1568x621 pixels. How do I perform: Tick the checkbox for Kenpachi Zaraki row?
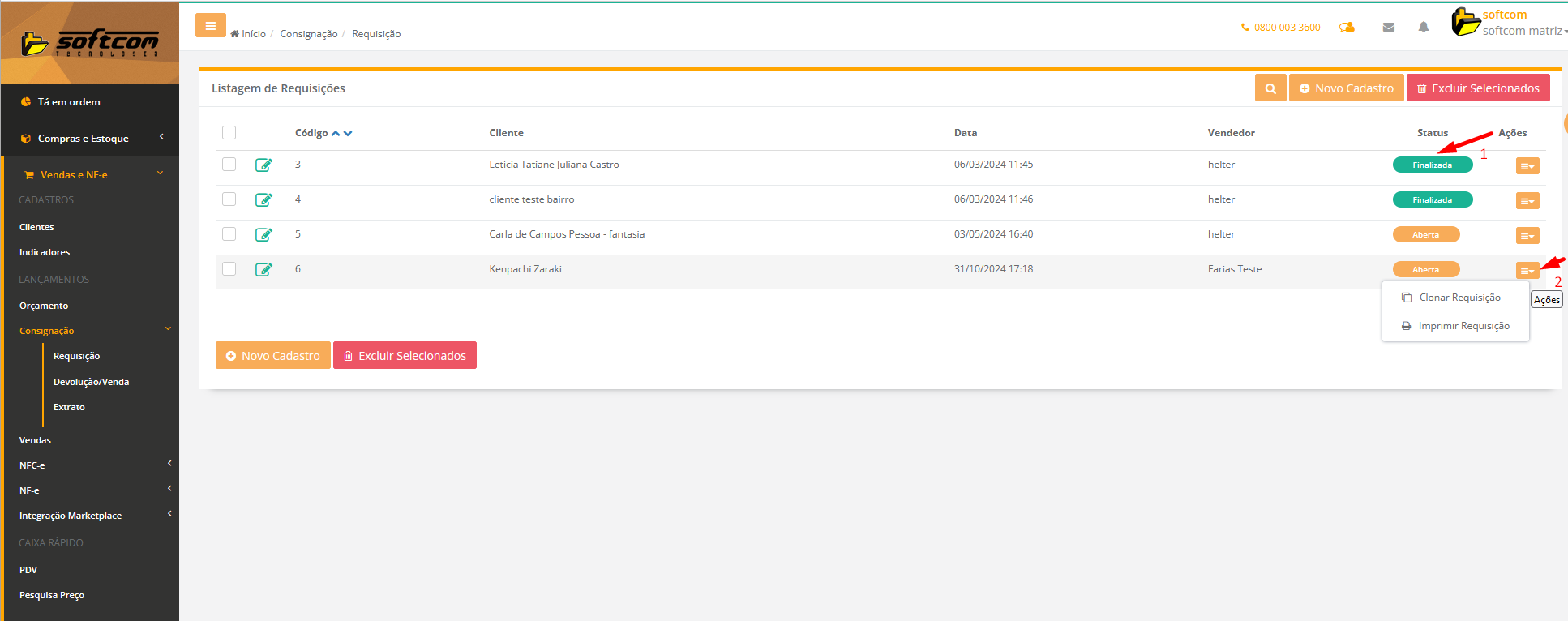[x=229, y=269]
